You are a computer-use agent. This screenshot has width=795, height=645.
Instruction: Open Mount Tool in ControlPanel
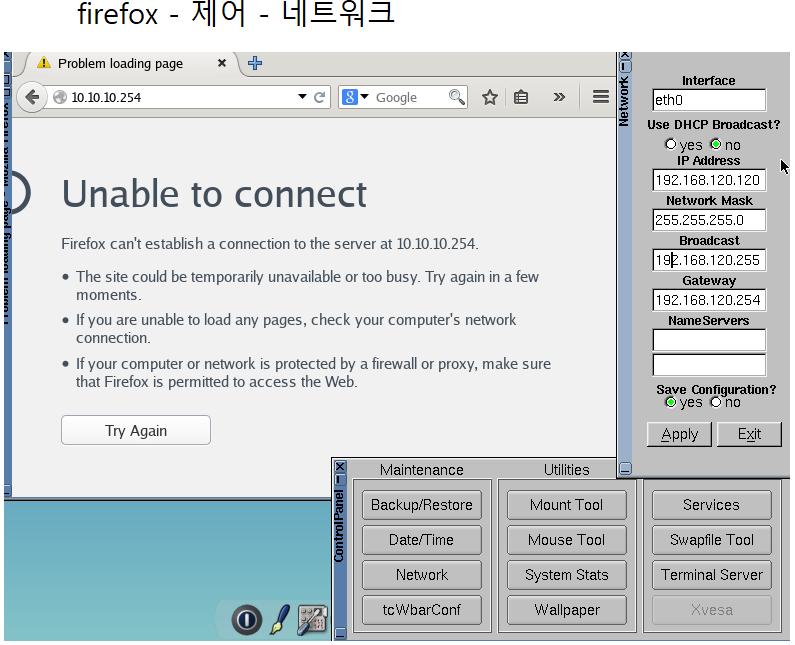point(567,505)
